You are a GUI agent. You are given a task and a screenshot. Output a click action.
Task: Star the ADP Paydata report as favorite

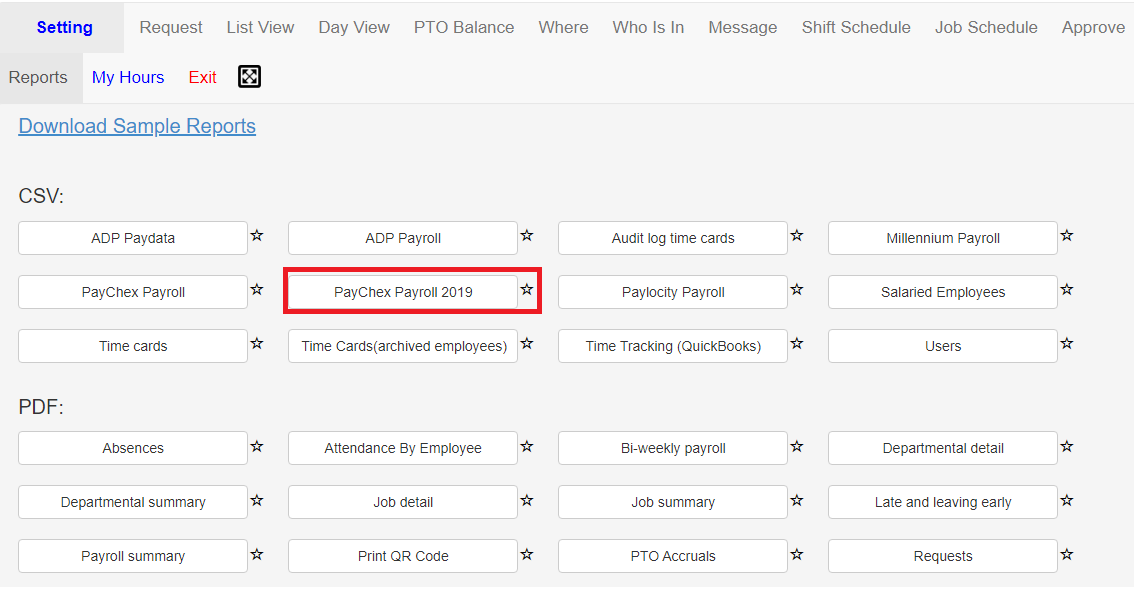click(257, 236)
